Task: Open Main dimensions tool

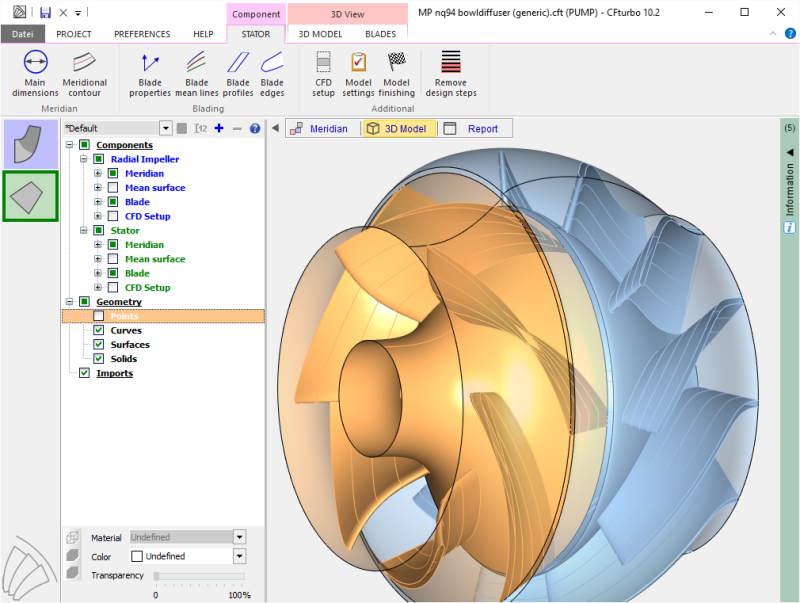Action: coord(35,74)
